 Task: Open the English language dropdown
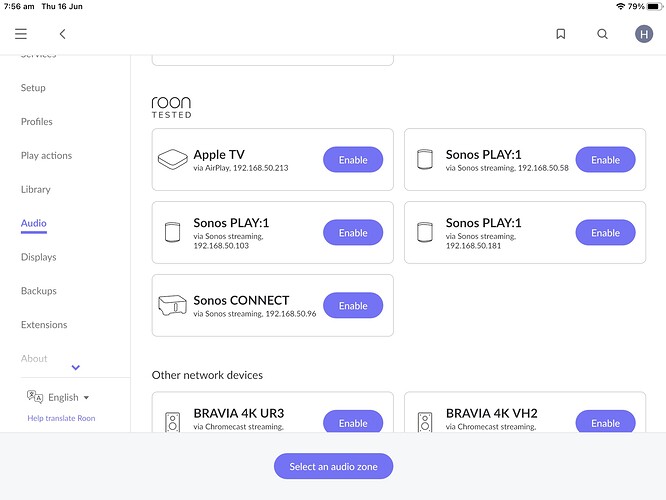point(68,397)
